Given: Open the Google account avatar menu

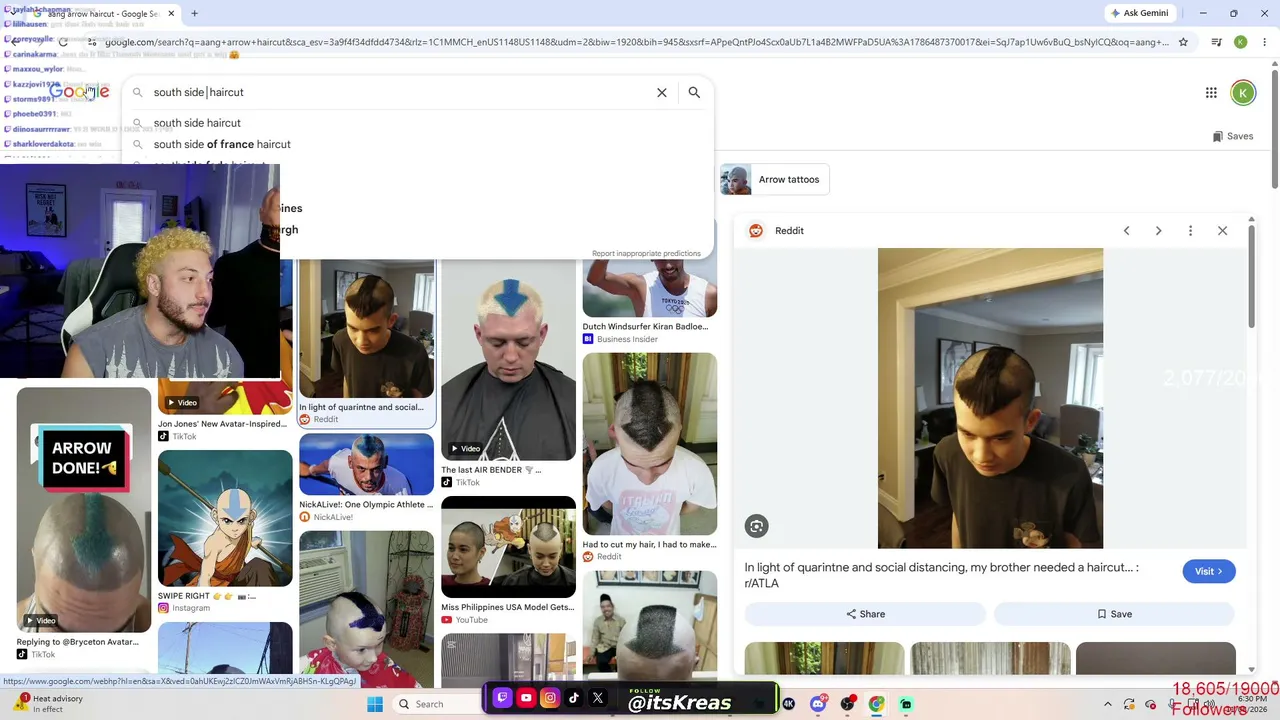Looking at the screenshot, I should 1243,93.
